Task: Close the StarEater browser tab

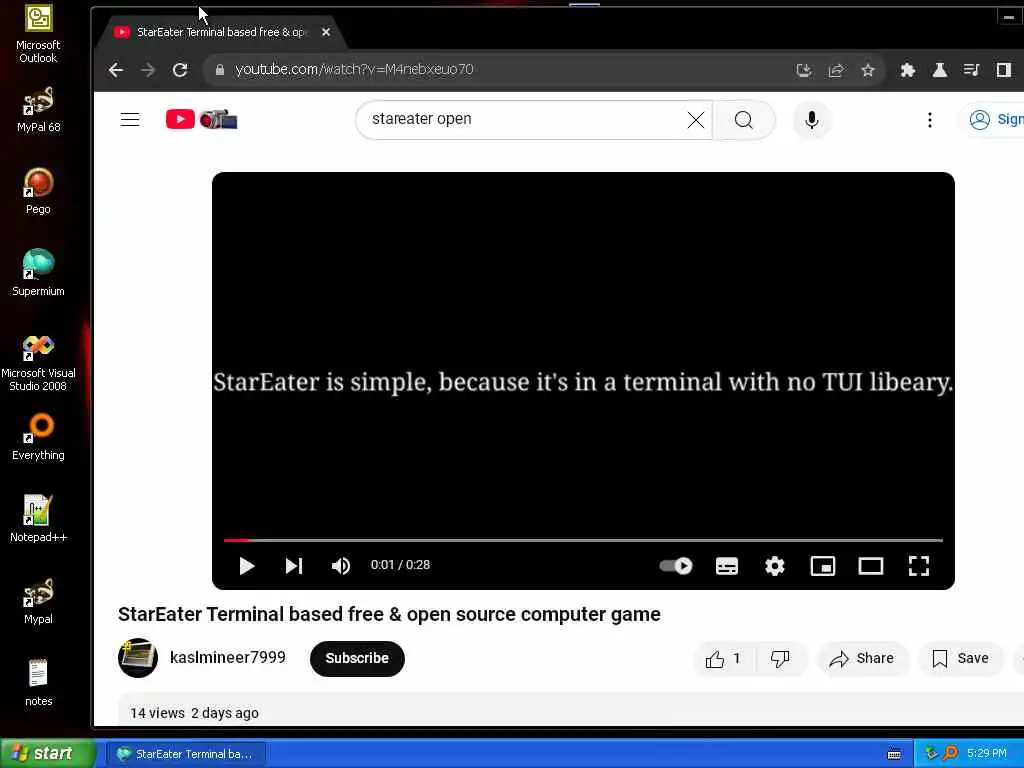Action: coord(326,32)
